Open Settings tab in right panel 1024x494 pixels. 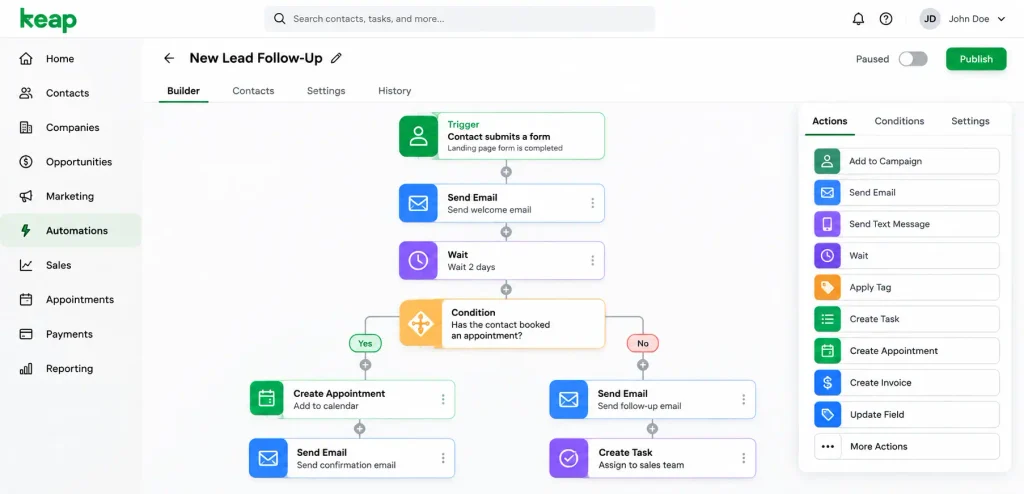[x=970, y=121]
